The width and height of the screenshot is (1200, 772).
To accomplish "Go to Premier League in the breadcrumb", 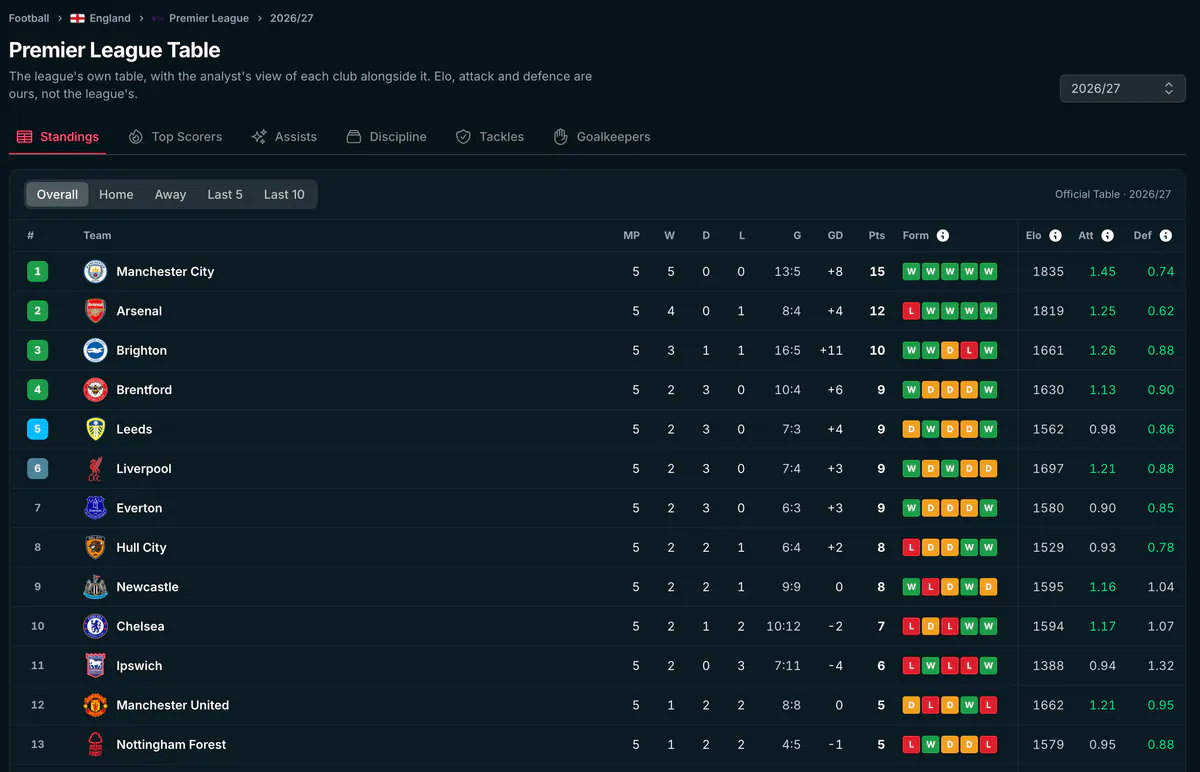I will coord(209,18).
